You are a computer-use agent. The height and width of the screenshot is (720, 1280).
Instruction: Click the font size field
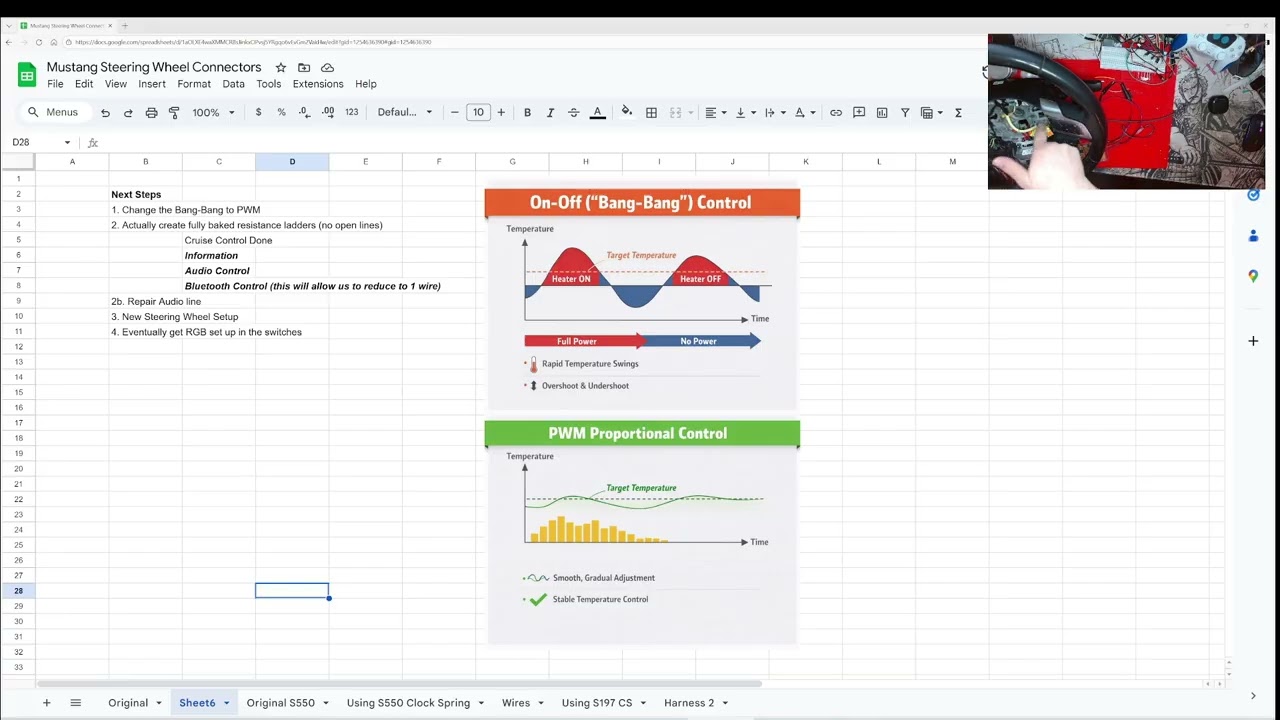click(478, 113)
